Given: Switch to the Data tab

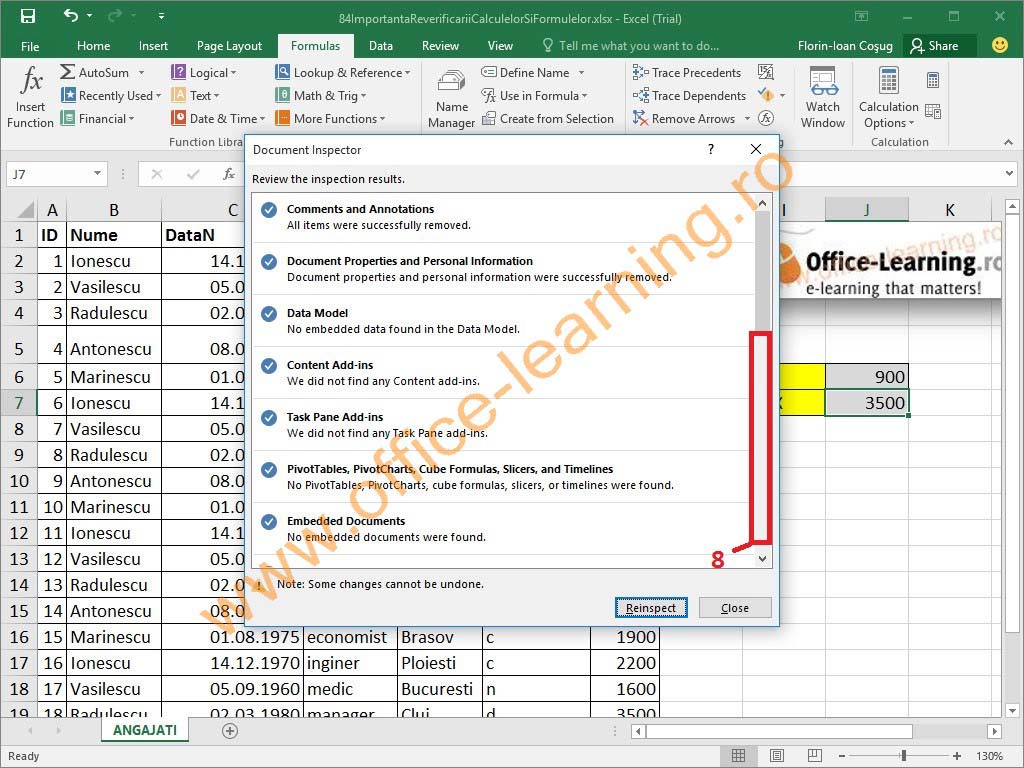Looking at the screenshot, I should 381,46.
